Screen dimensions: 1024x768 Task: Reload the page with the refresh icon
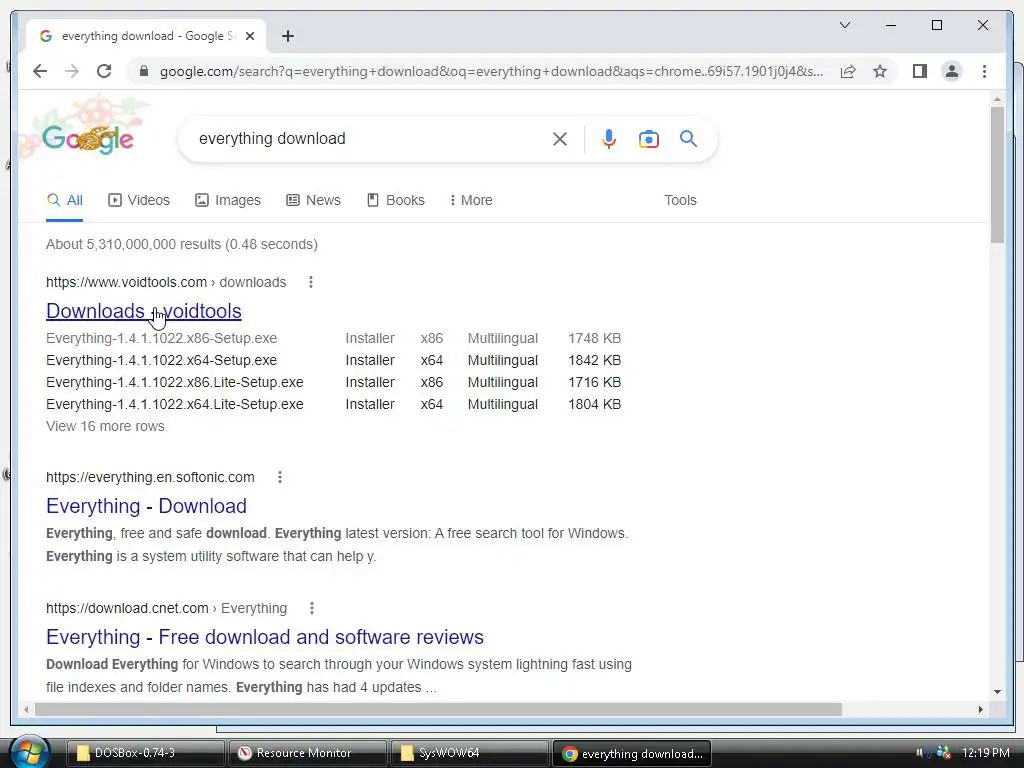coord(104,71)
